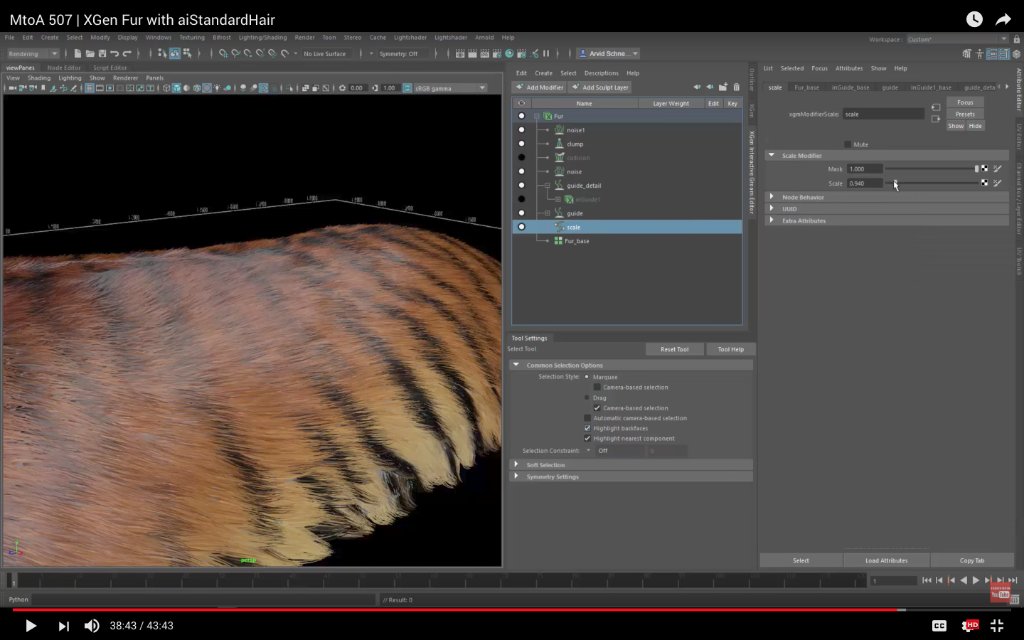Open the Arnold menu in menu bar
Viewport: 1024px width, 640px height.
pyautogui.click(x=484, y=37)
